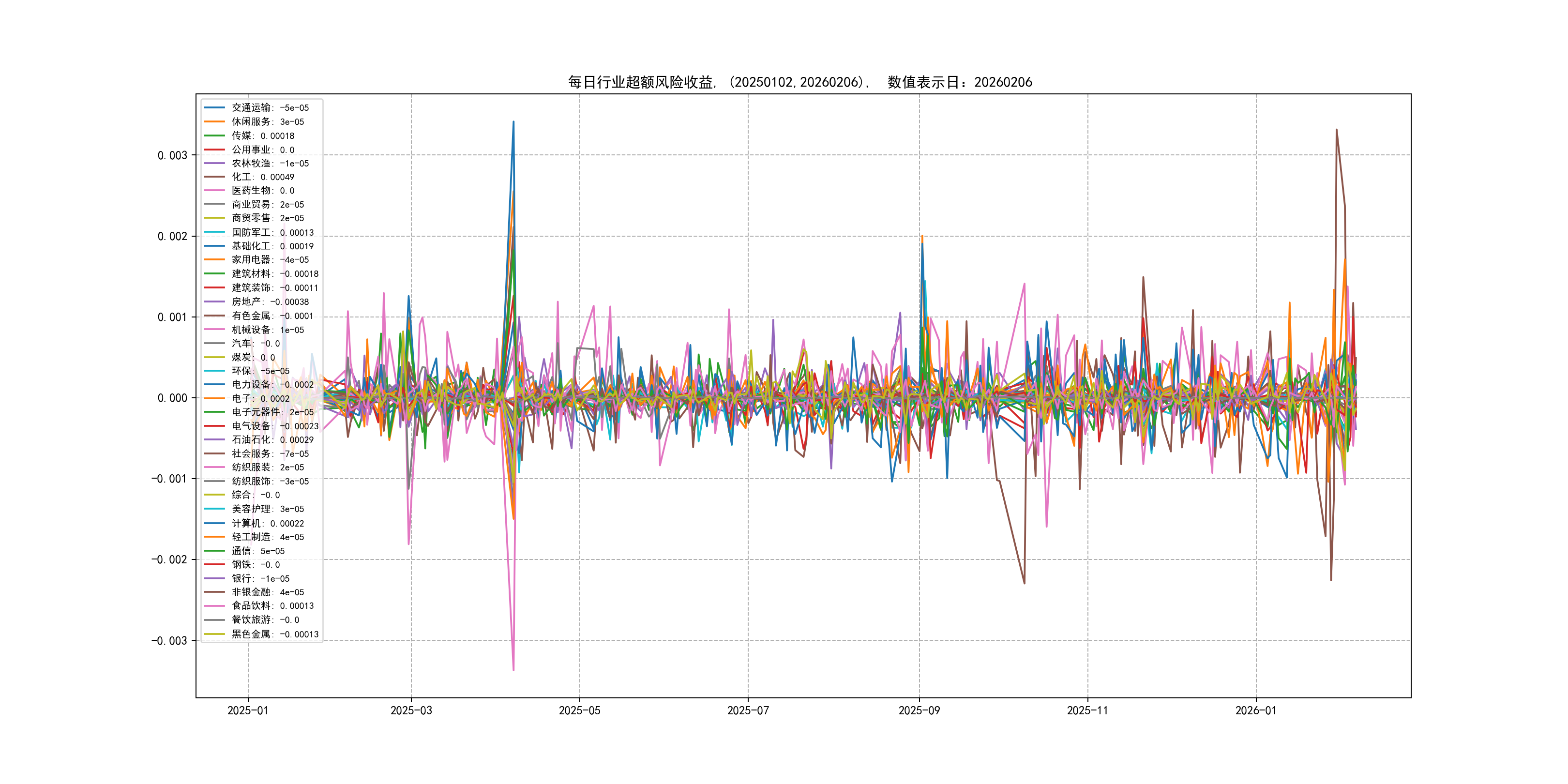Image resolution: width=1568 pixels, height=784 pixels.
Task: Select the 2025-09 x-axis date label
Action: [x=919, y=710]
